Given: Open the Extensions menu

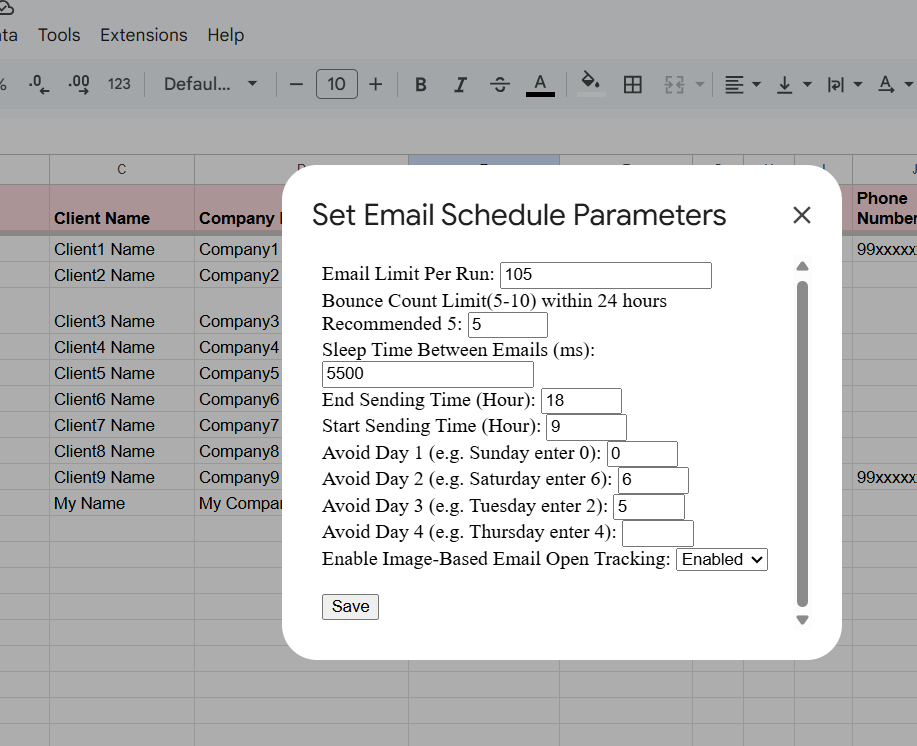Looking at the screenshot, I should click(144, 35).
